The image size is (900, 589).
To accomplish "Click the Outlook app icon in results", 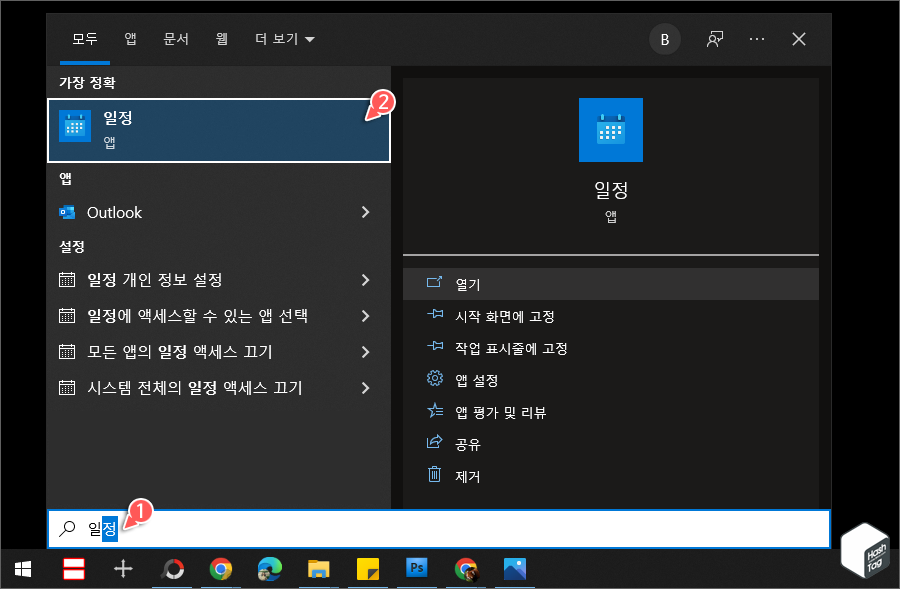I will (x=68, y=212).
